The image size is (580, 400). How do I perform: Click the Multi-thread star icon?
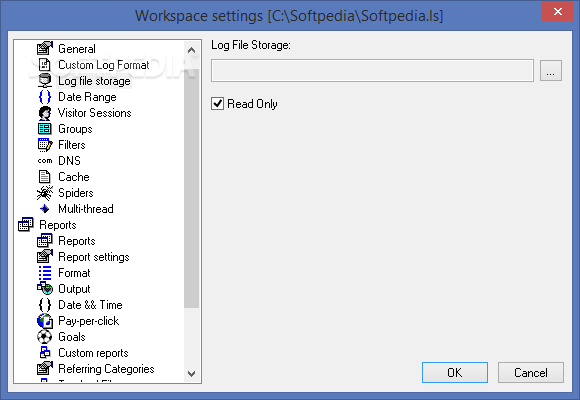(45, 209)
